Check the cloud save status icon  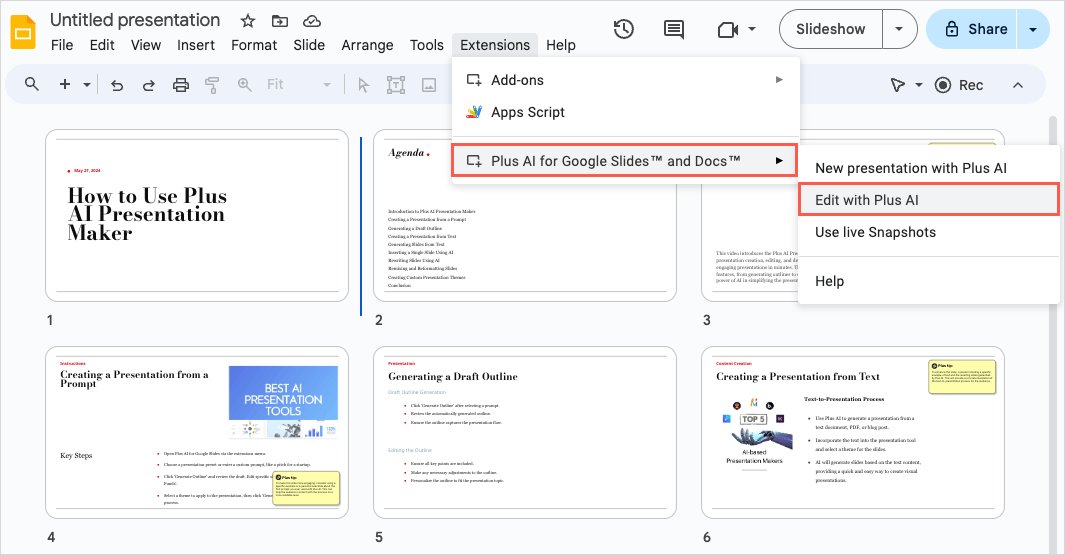(312, 21)
